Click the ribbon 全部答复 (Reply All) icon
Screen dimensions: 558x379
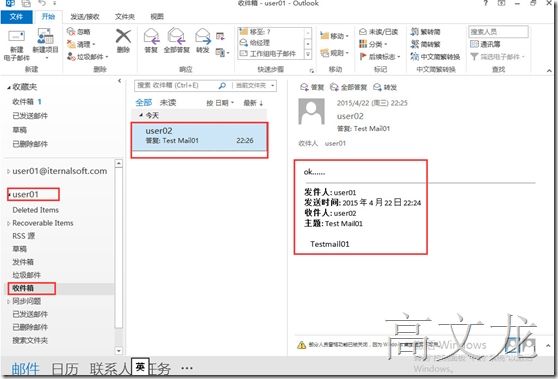pyautogui.click(x=177, y=41)
